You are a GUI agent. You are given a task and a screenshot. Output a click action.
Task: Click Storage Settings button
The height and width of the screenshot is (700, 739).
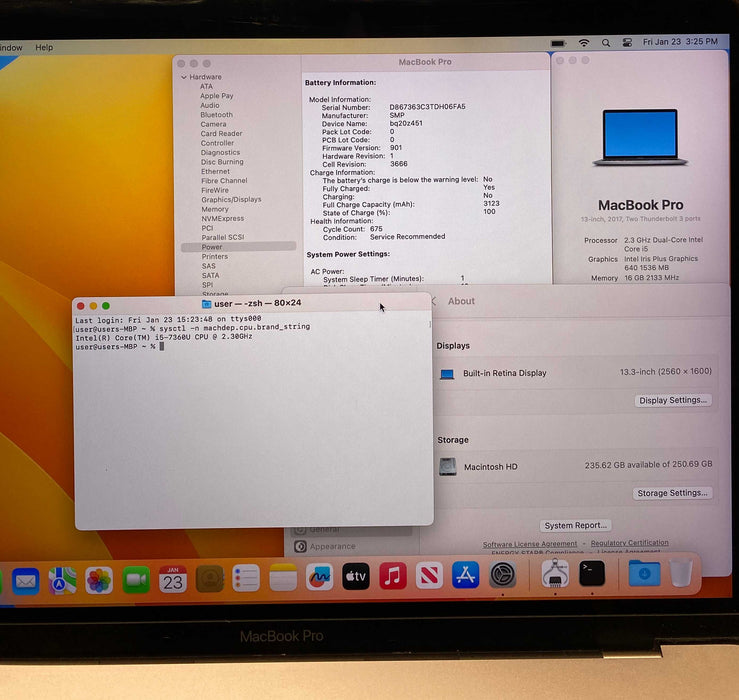pyautogui.click(x=672, y=493)
